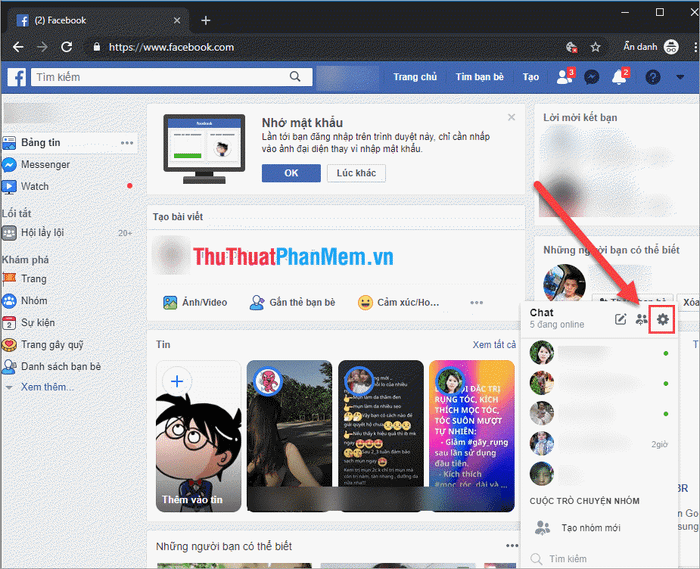This screenshot has height=569, width=700.
Task: Click the OK button in password reminder
Action: [291, 173]
